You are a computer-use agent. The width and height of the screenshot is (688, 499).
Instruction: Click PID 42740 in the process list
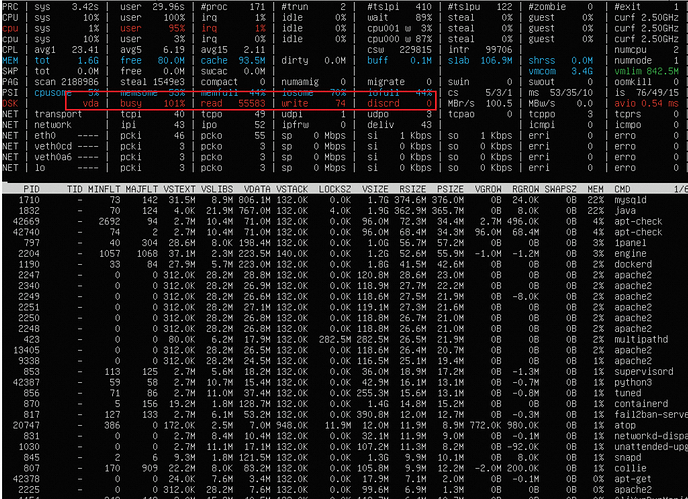tap(26, 232)
